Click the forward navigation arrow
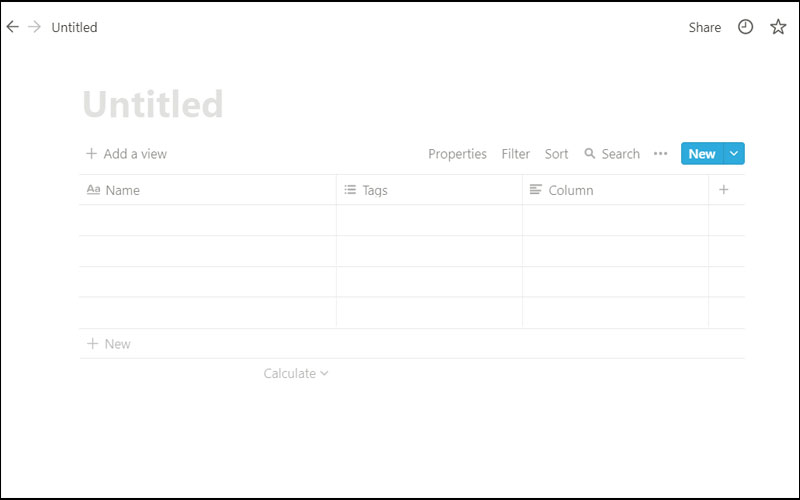The image size is (800, 500). click(x=35, y=27)
